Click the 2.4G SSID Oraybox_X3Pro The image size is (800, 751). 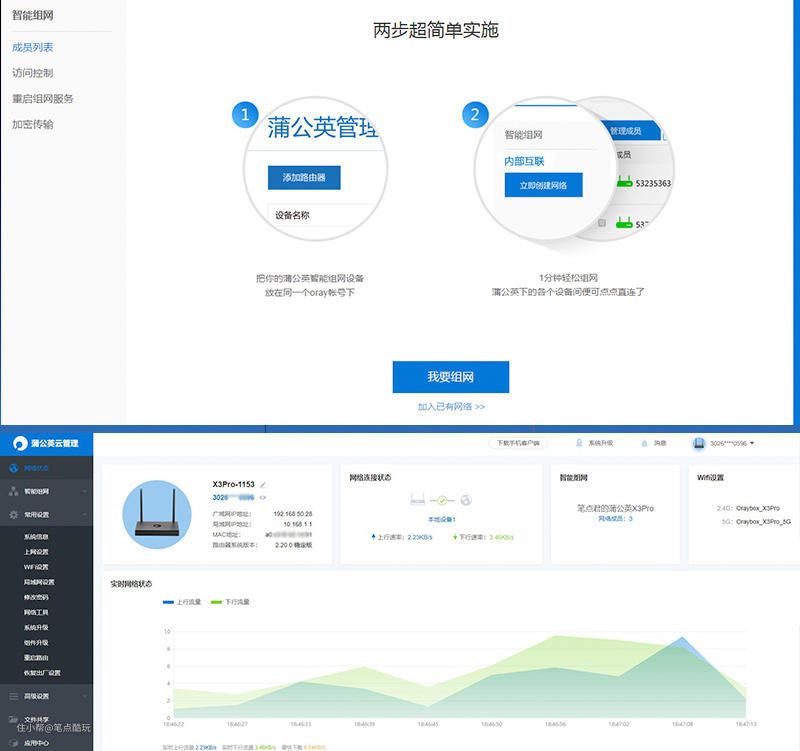758,508
